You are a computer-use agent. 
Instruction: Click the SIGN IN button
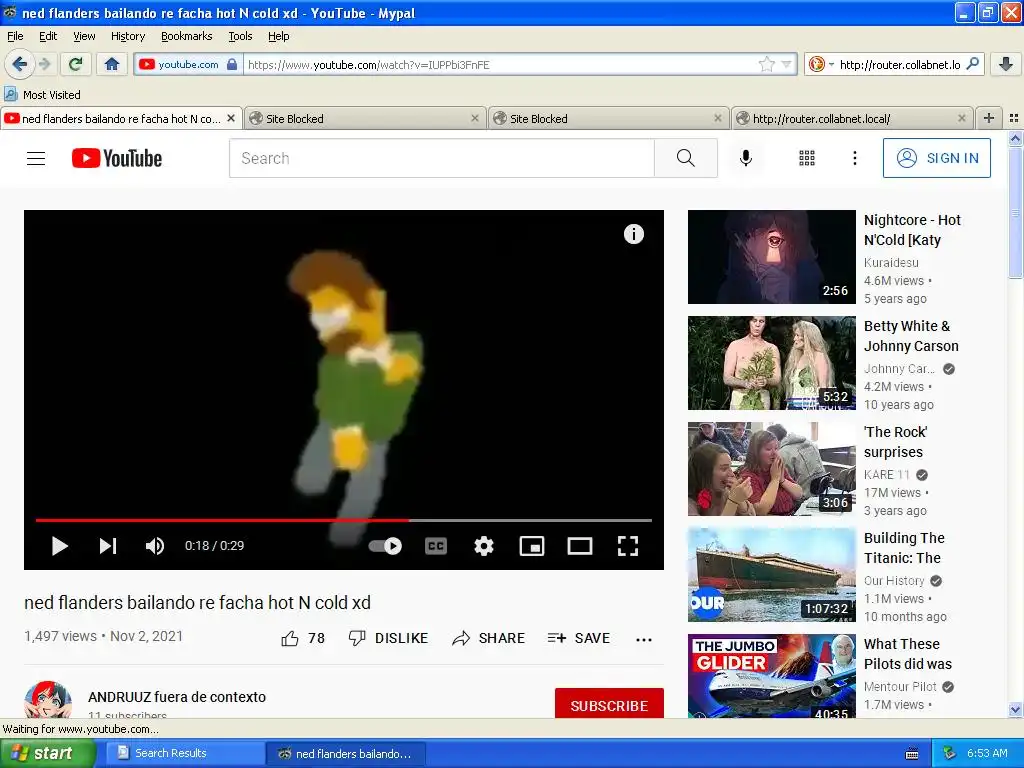(x=936, y=158)
